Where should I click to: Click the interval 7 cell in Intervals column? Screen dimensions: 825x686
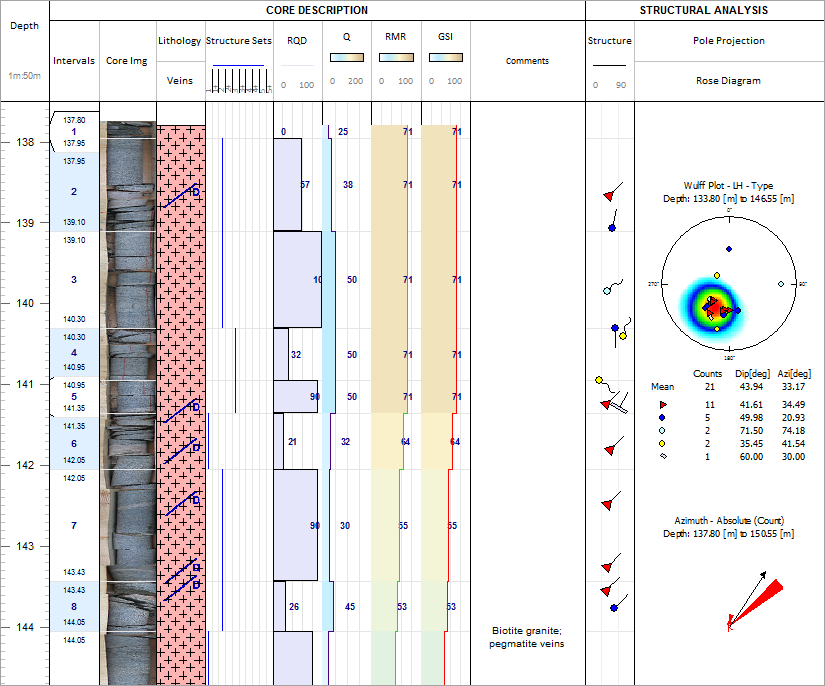[x=73, y=524]
